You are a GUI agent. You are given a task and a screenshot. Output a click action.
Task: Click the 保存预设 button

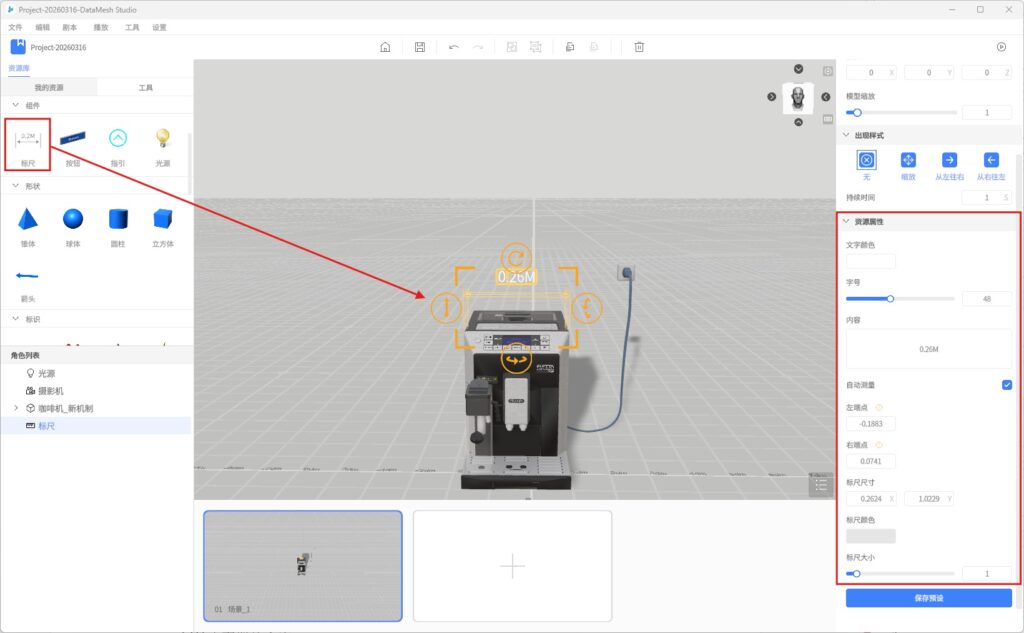click(928, 598)
